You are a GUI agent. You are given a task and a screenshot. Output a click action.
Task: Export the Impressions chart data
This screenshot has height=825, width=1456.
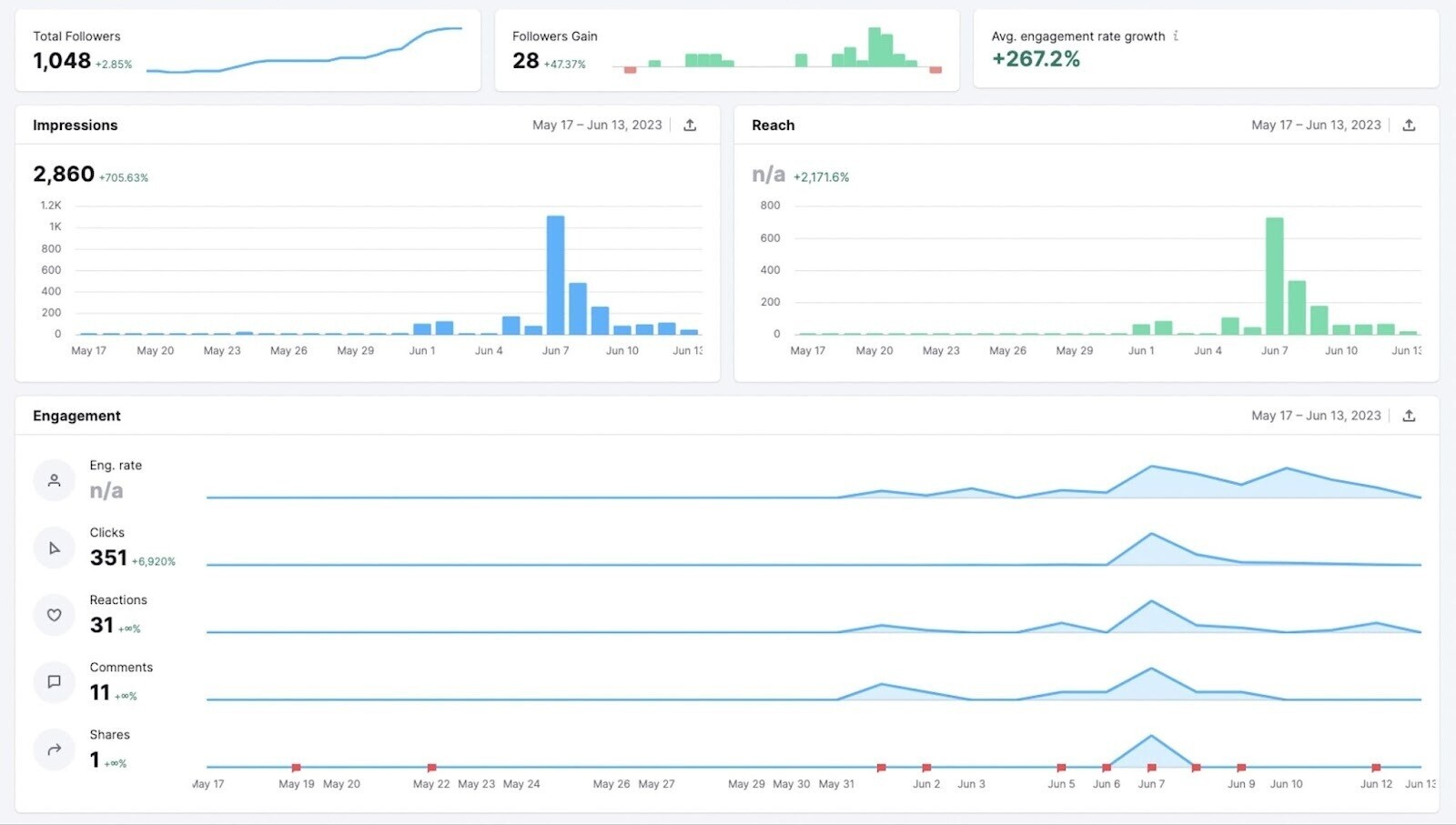(x=691, y=125)
